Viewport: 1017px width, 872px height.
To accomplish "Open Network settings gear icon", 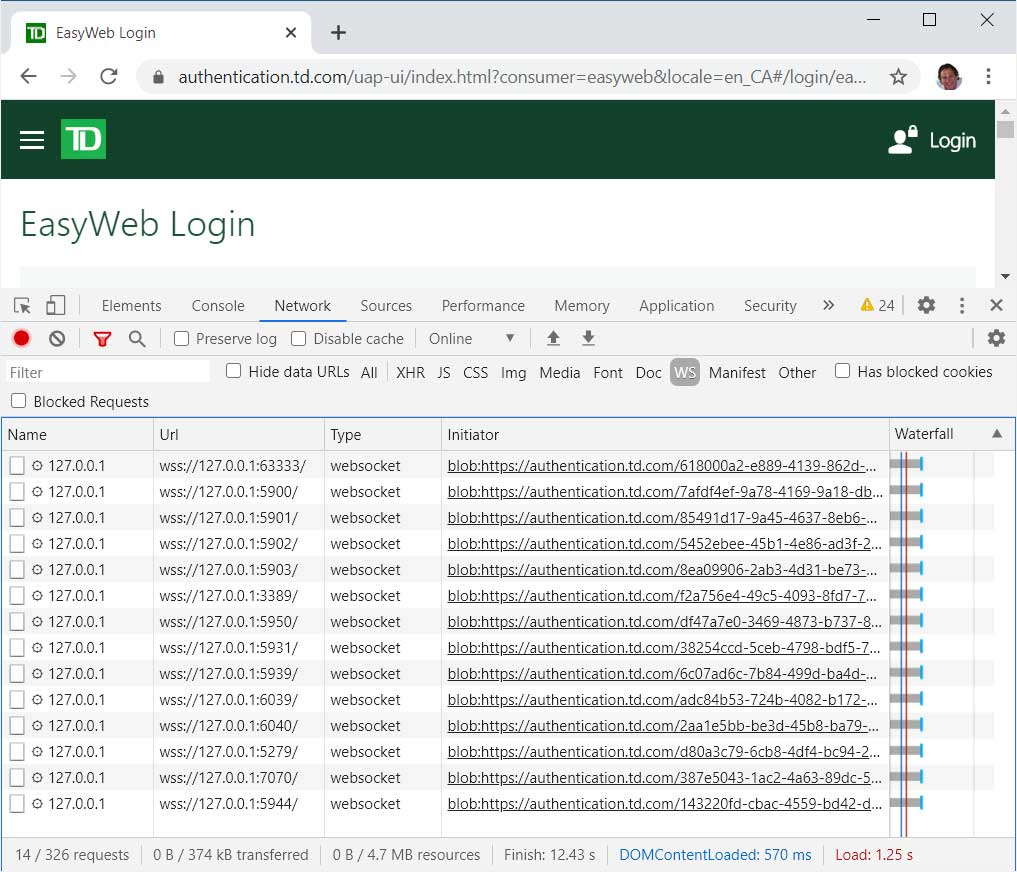I will (996, 338).
